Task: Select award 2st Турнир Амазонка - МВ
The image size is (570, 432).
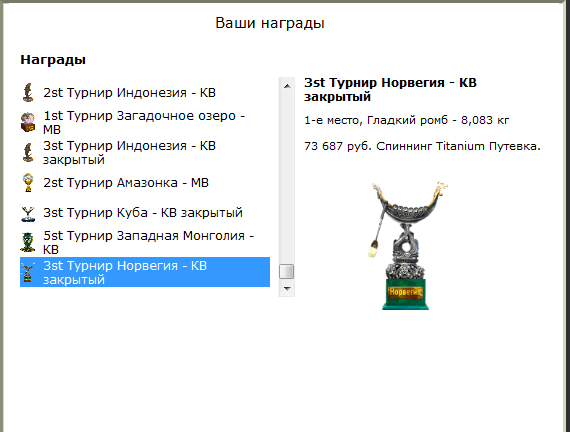Action: pos(145,182)
